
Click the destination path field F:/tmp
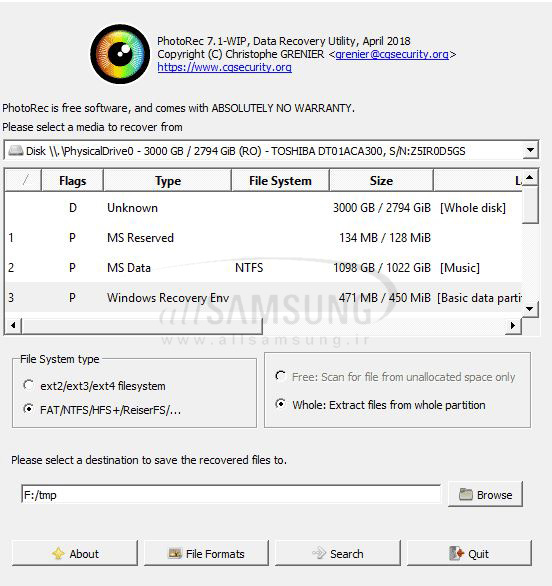click(x=231, y=494)
